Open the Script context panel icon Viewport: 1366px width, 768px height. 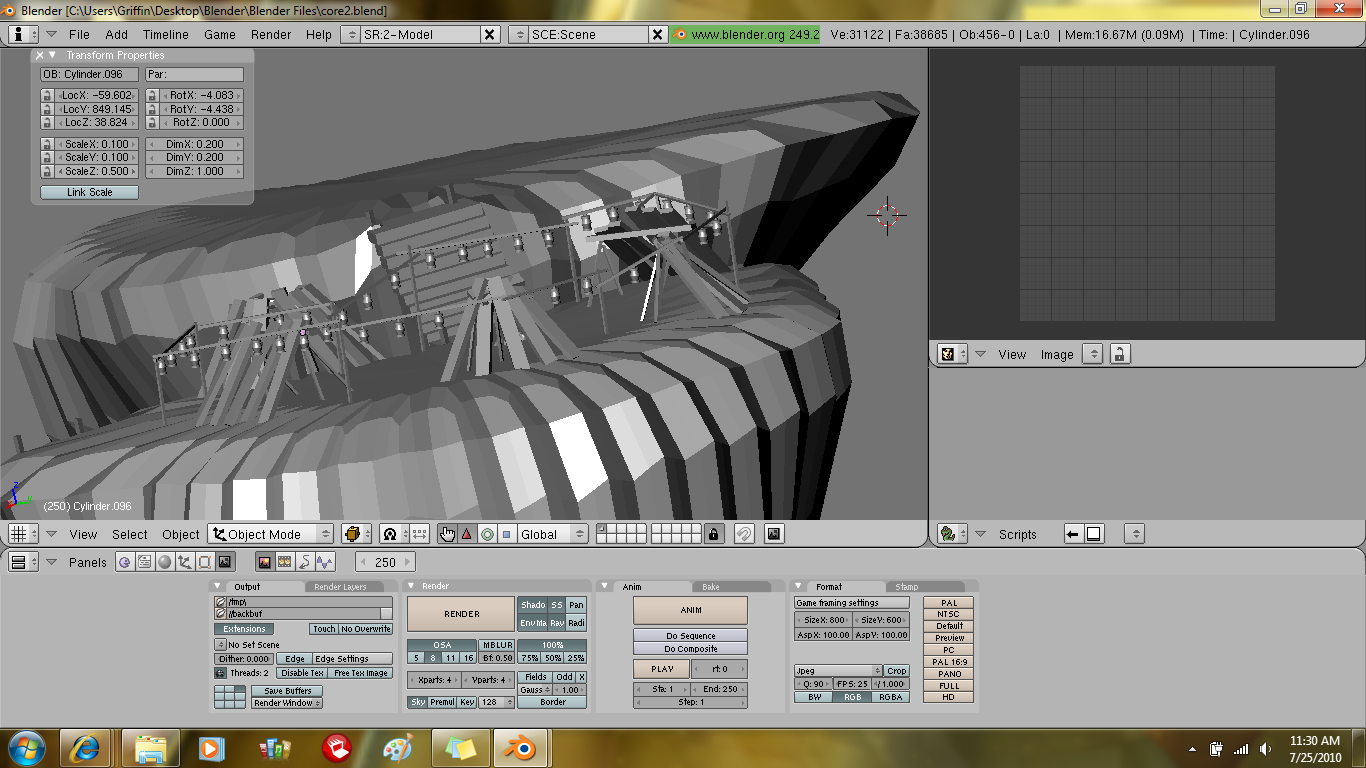click(x=145, y=562)
